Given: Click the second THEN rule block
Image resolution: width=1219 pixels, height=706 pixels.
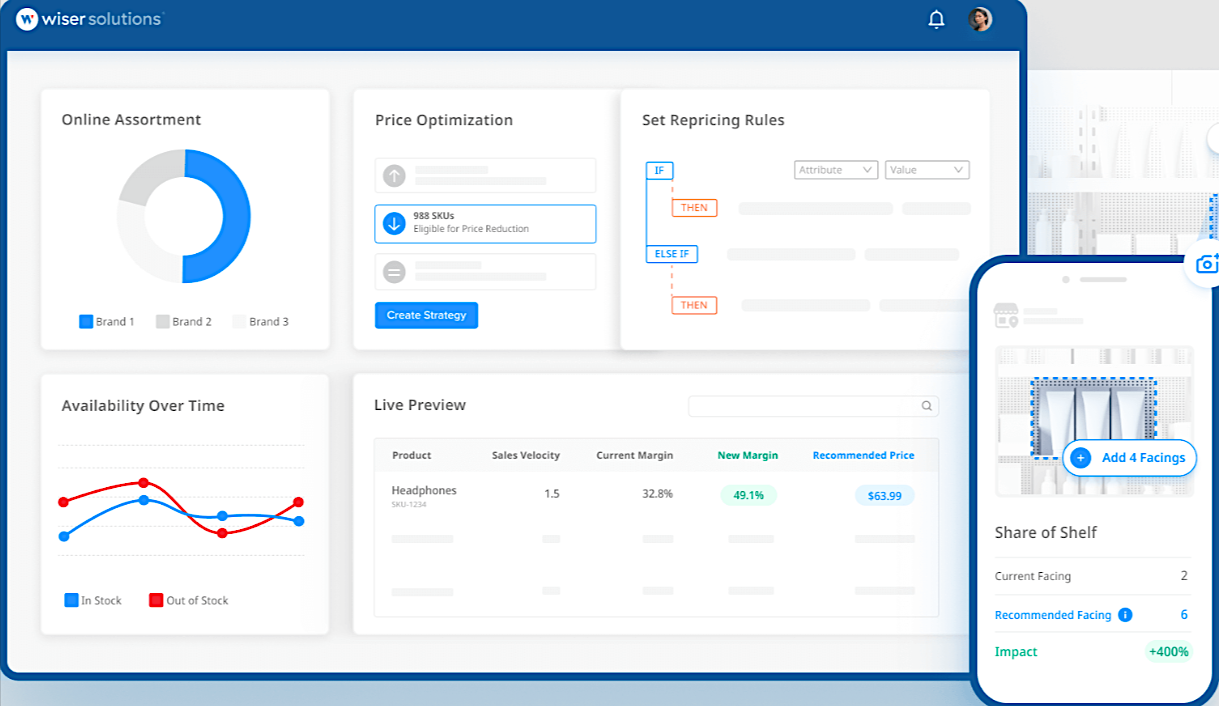Looking at the screenshot, I should click(694, 305).
